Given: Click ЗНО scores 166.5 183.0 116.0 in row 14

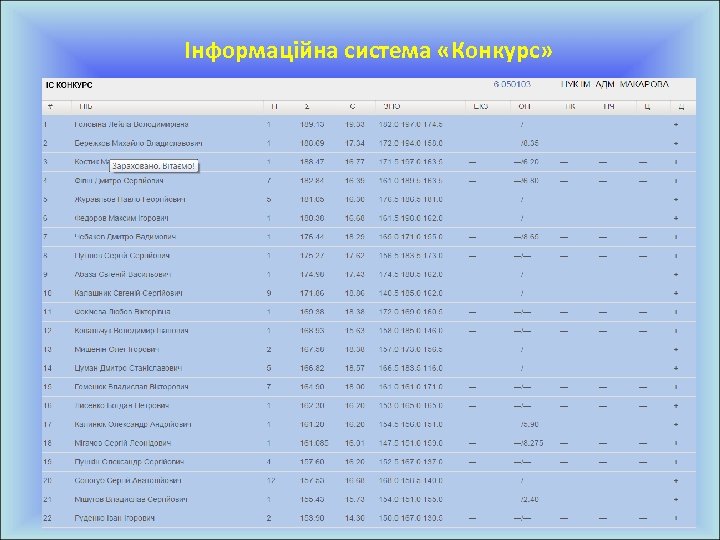Looking at the screenshot, I should [411, 368].
